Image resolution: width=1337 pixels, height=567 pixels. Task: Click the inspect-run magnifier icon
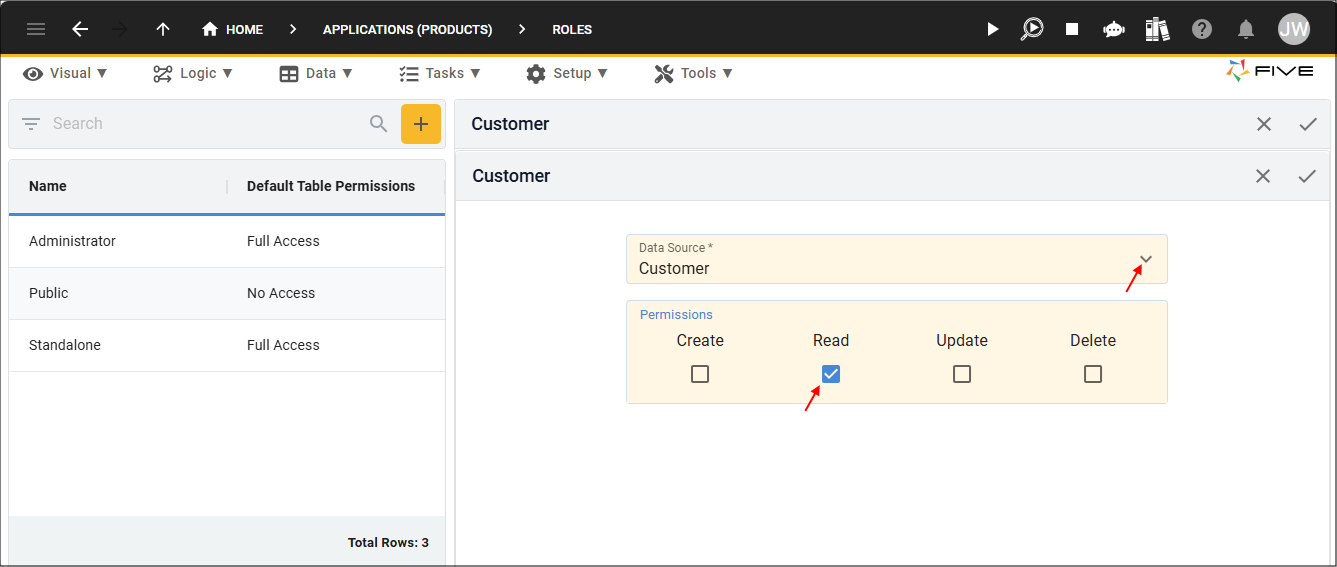pyautogui.click(x=1031, y=29)
